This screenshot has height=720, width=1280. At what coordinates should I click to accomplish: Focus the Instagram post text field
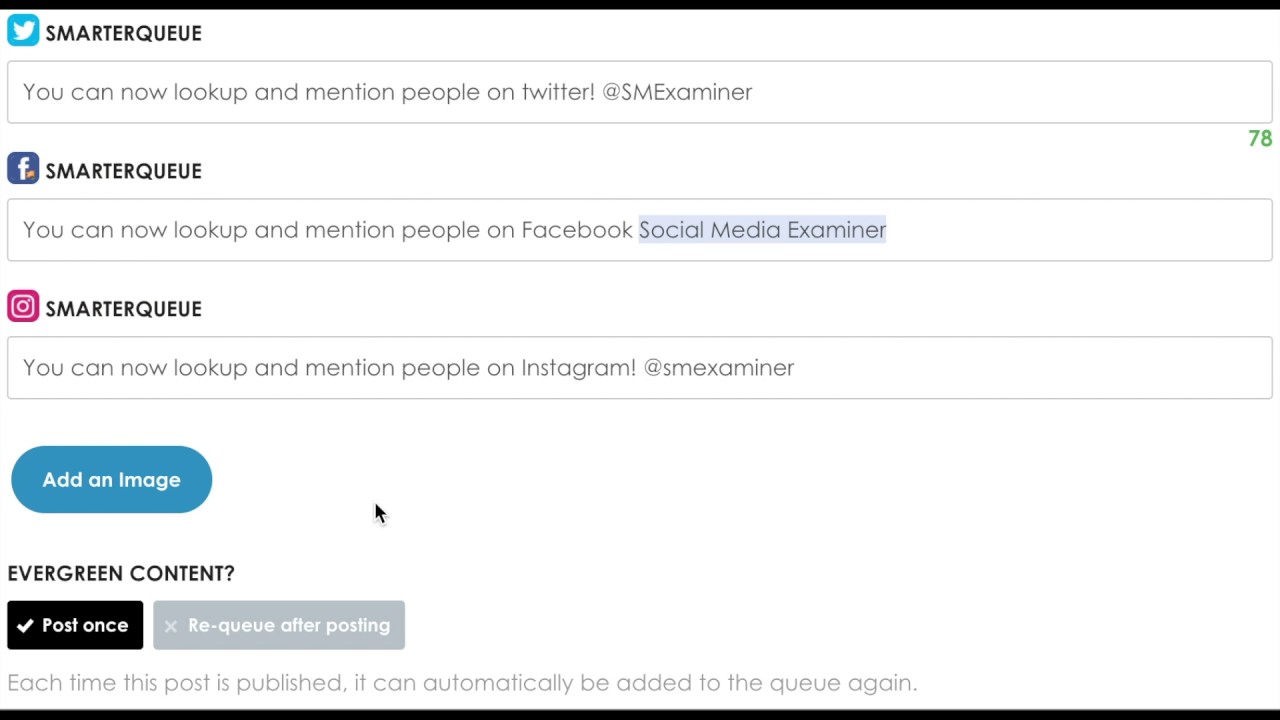pos(640,368)
